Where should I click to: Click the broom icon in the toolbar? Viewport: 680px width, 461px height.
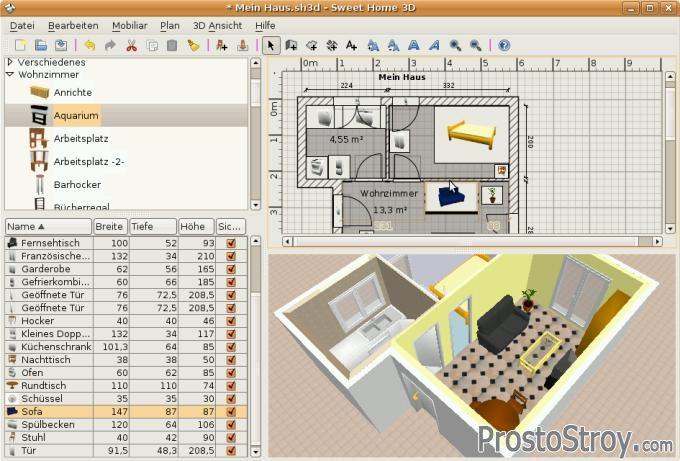click(x=193, y=45)
